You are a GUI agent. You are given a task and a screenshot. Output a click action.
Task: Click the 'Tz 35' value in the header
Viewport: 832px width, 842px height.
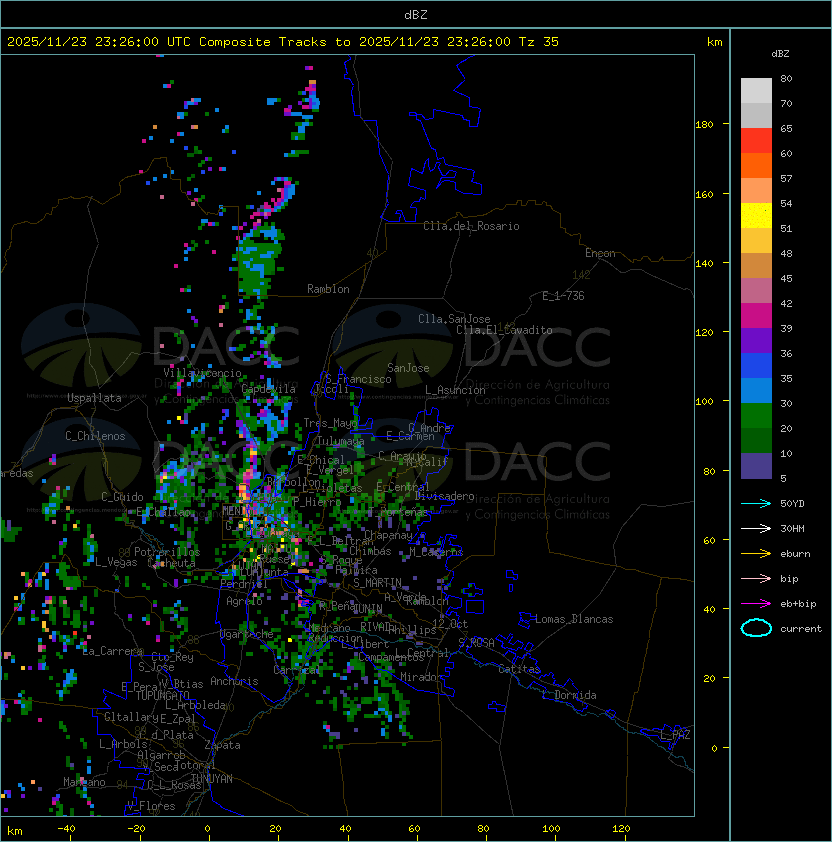click(x=539, y=42)
